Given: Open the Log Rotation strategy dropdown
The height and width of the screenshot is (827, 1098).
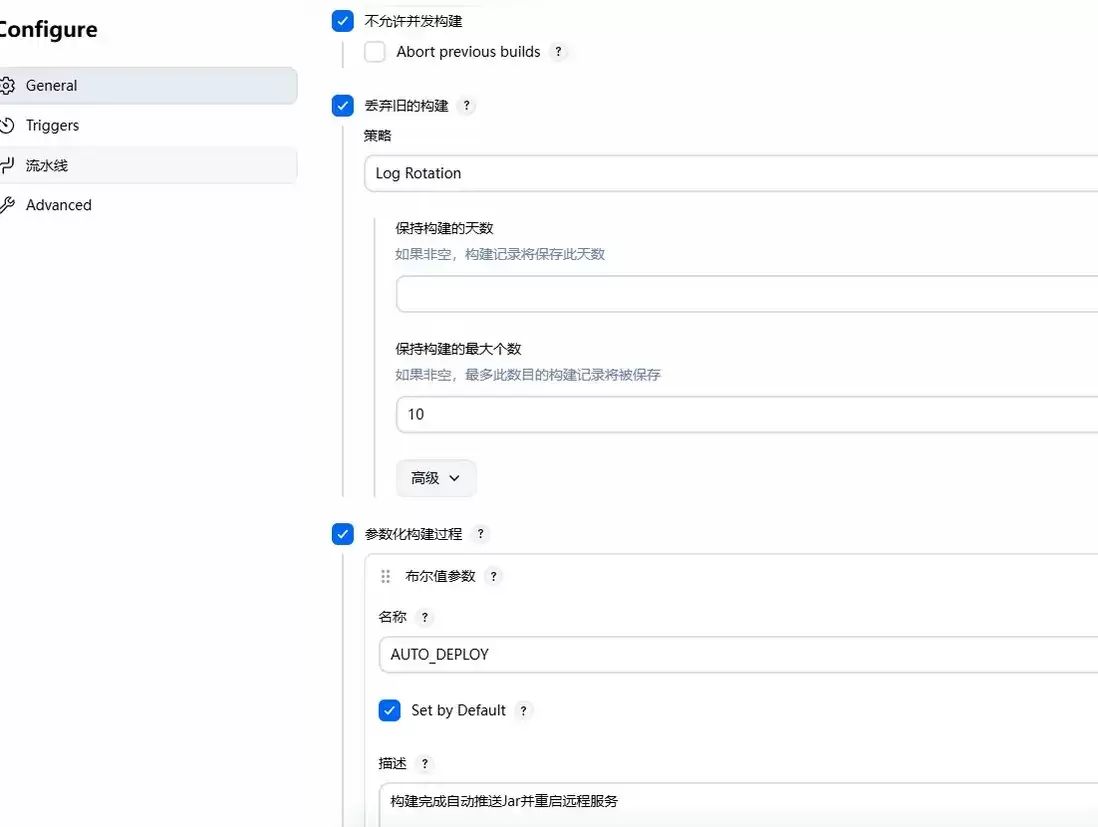Looking at the screenshot, I should point(731,174).
